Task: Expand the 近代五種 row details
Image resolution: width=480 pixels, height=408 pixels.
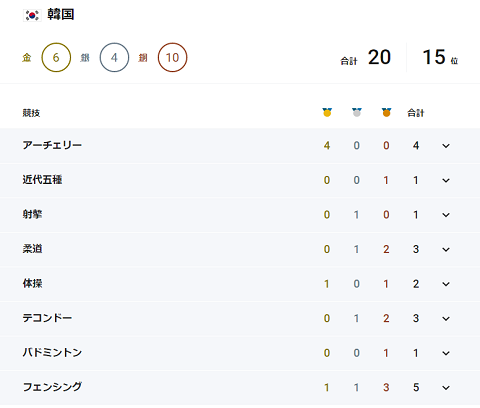Action: point(446,180)
